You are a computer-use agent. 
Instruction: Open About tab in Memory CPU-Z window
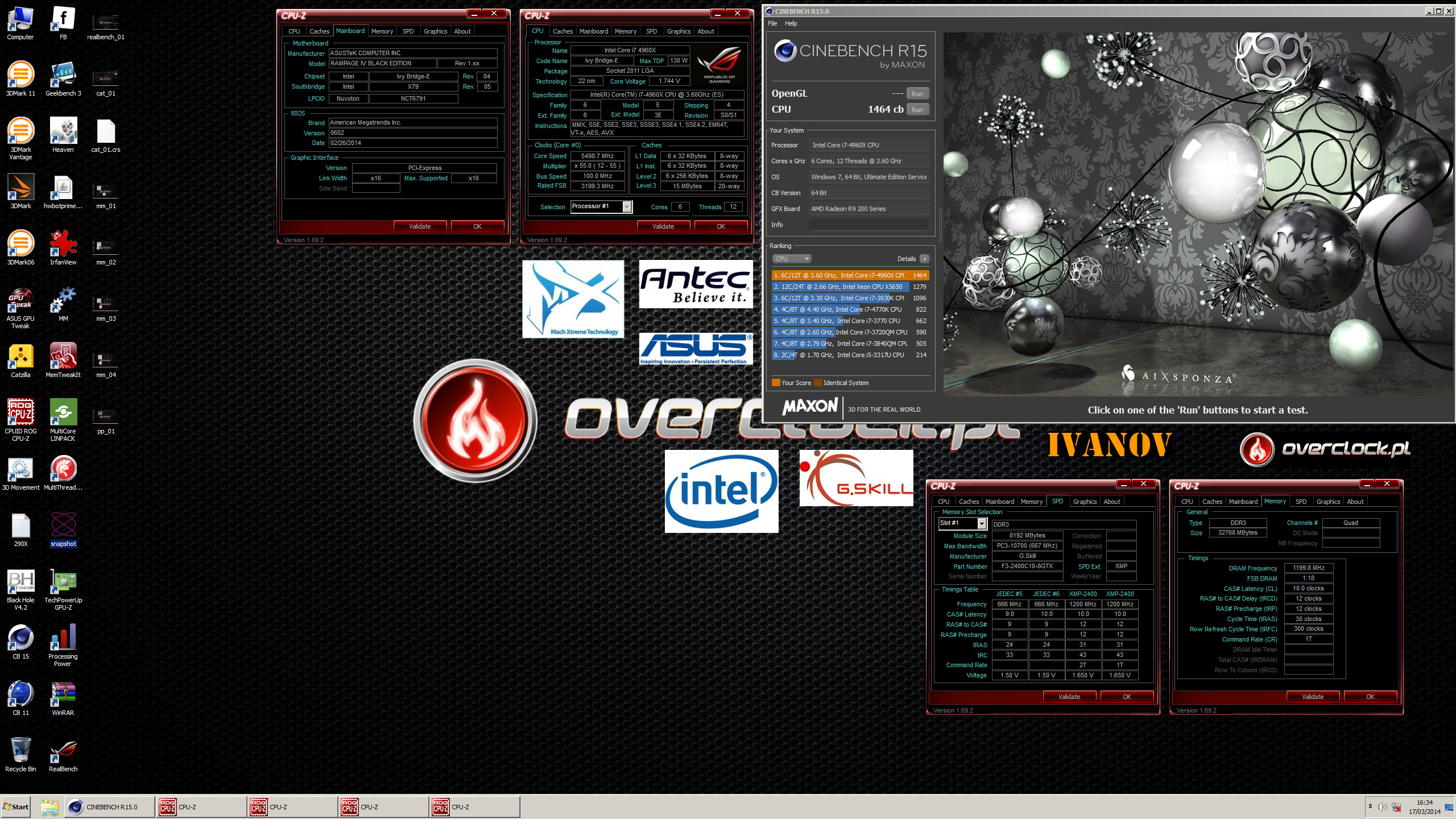(1355, 502)
